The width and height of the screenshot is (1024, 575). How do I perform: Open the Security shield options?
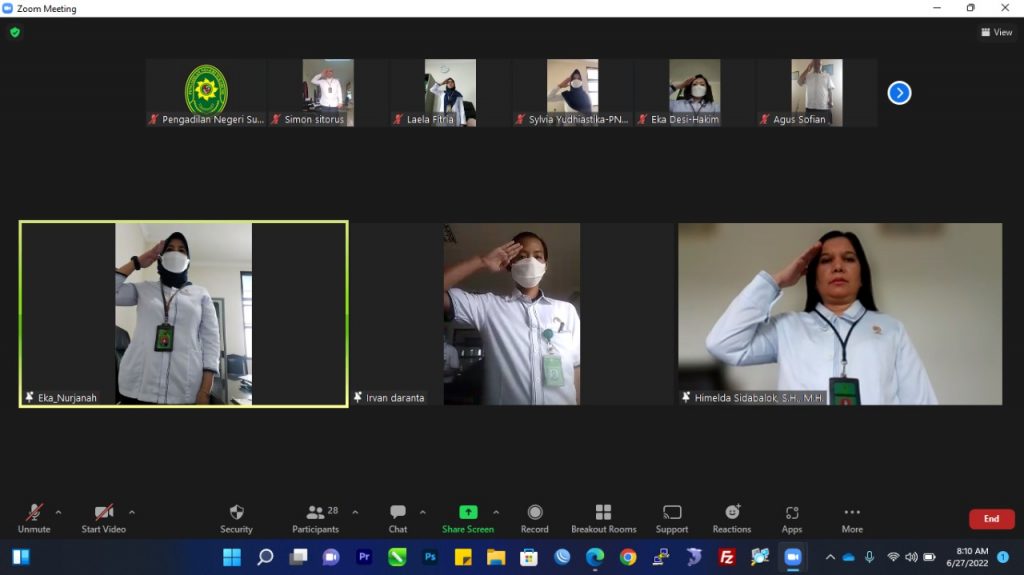tap(236, 517)
